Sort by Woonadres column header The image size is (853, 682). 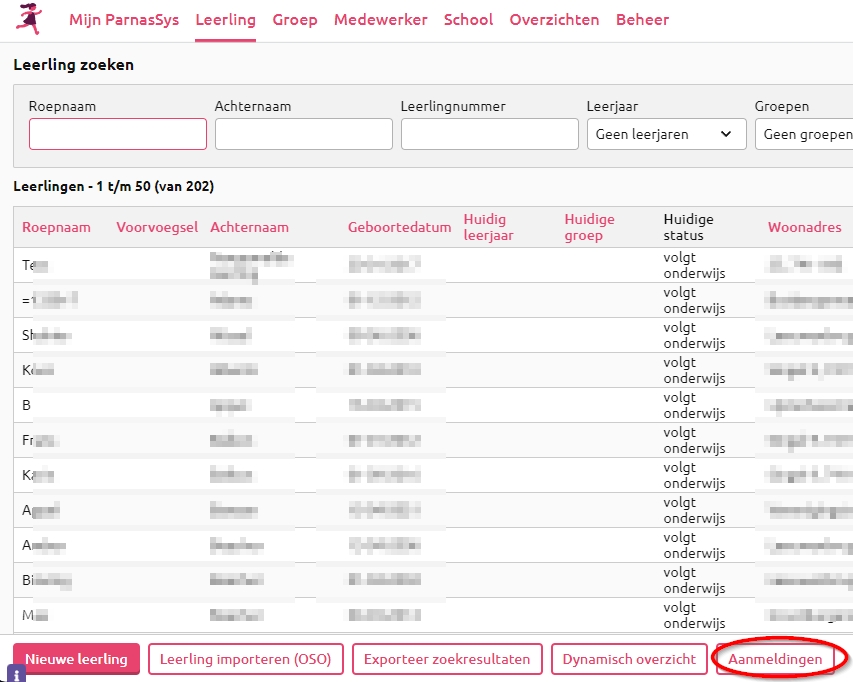tap(804, 227)
